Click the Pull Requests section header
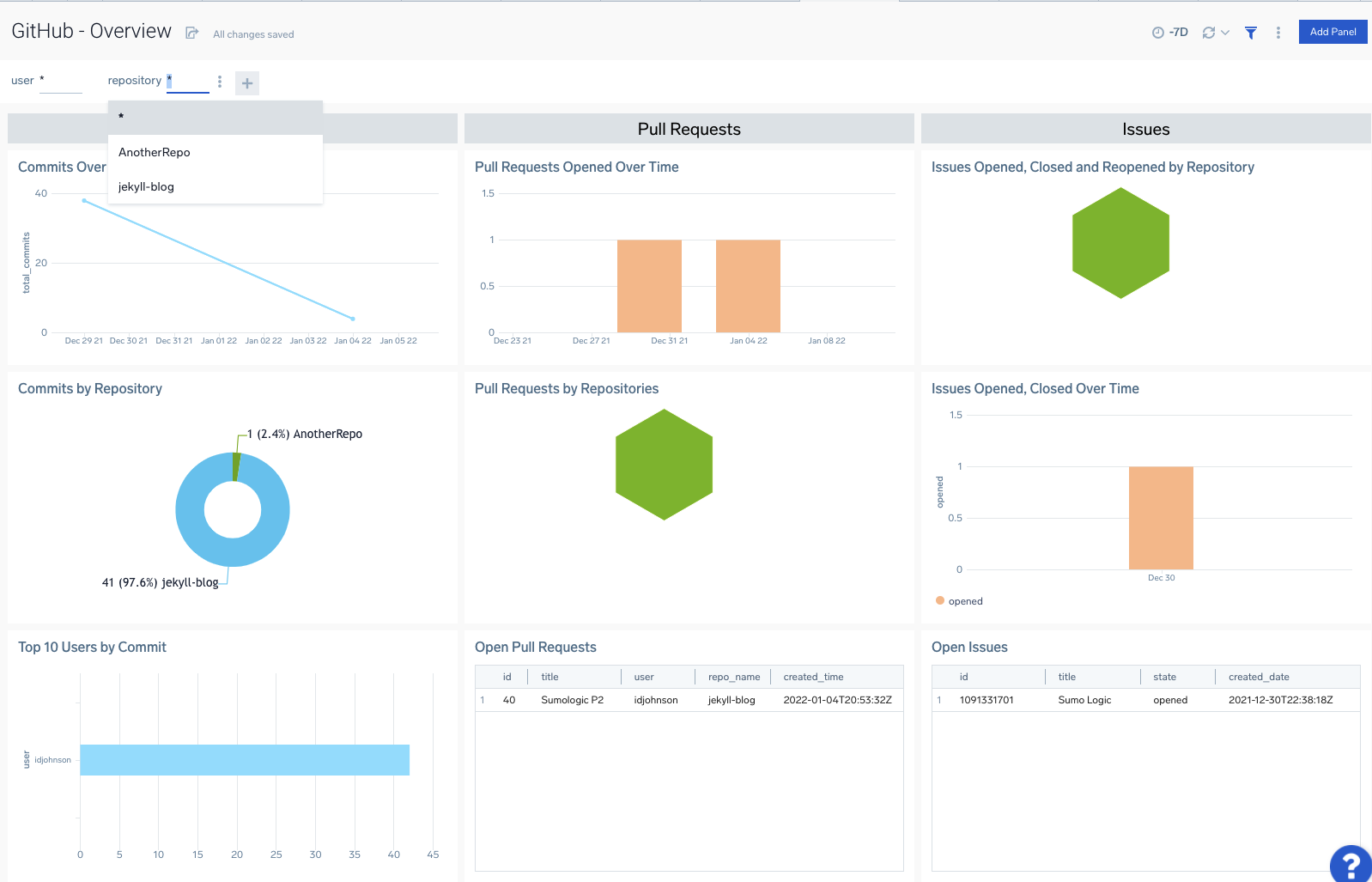Image resolution: width=1372 pixels, height=882 pixels. click(689, 129)
